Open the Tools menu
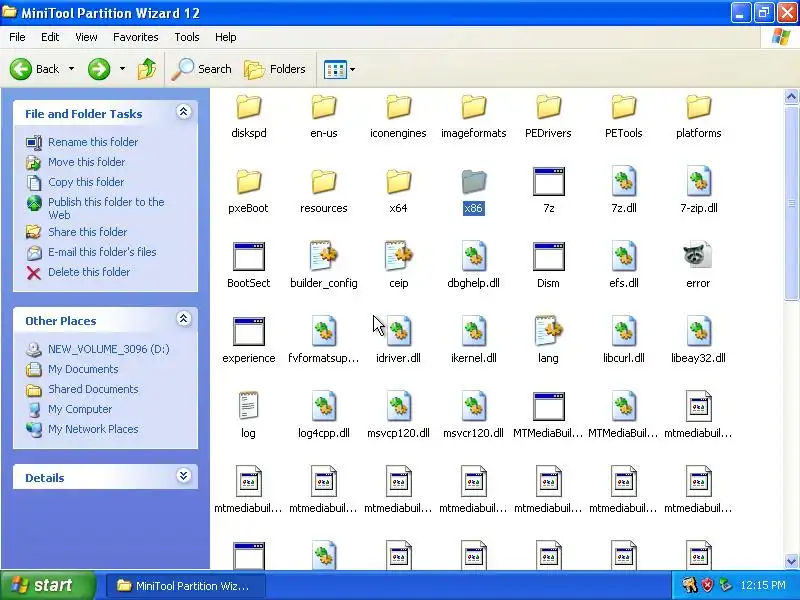 [x=187, y=37]
